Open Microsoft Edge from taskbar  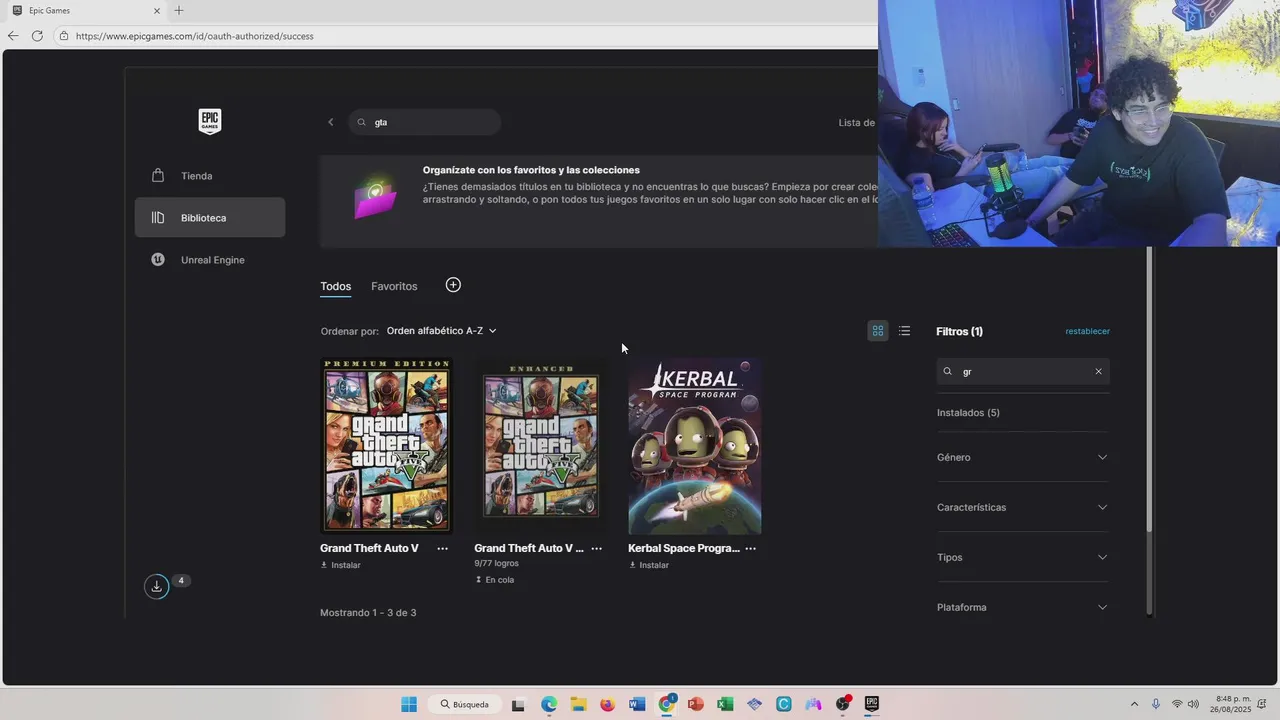click(549, 704)
